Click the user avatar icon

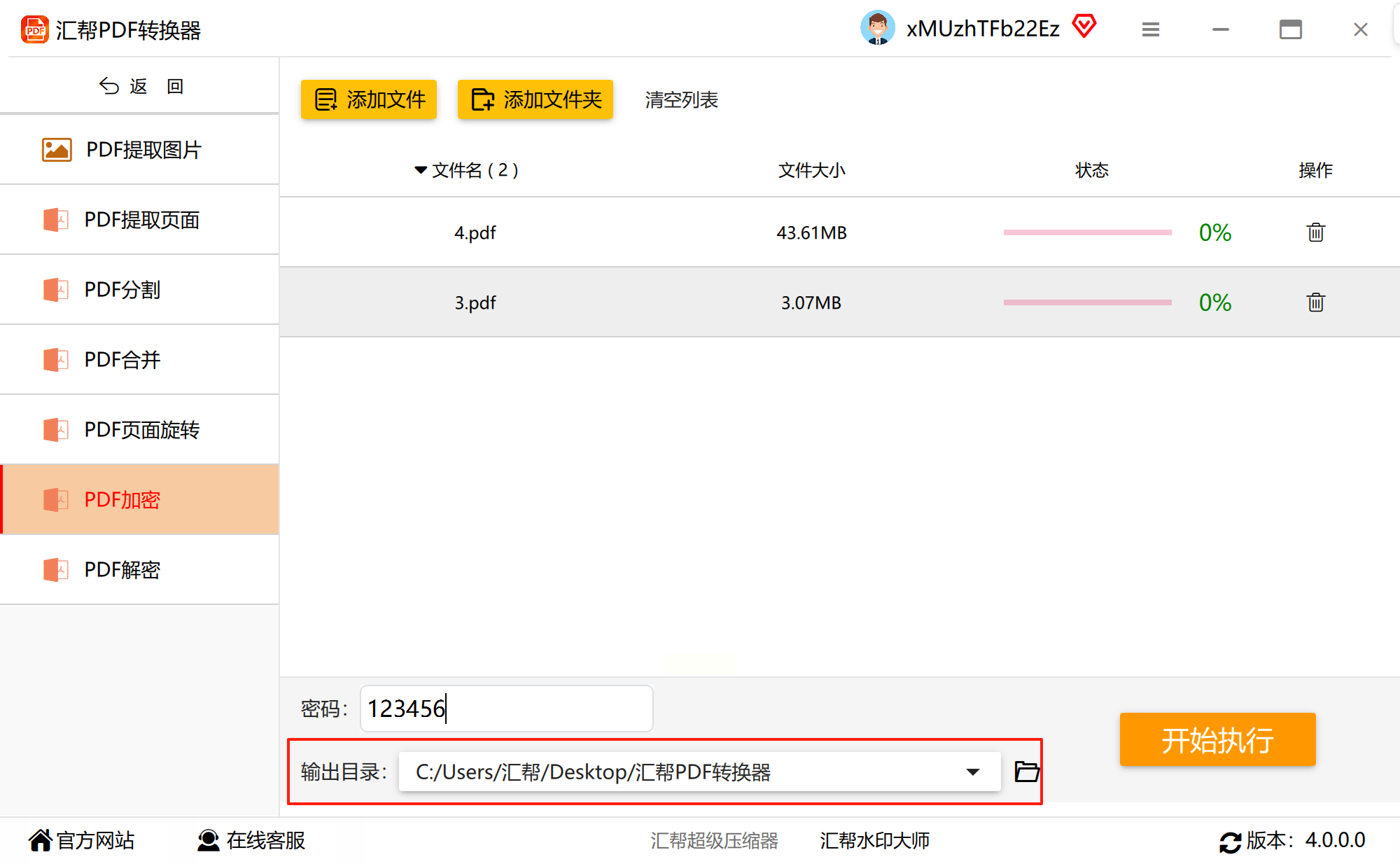[x=877, y=28]
